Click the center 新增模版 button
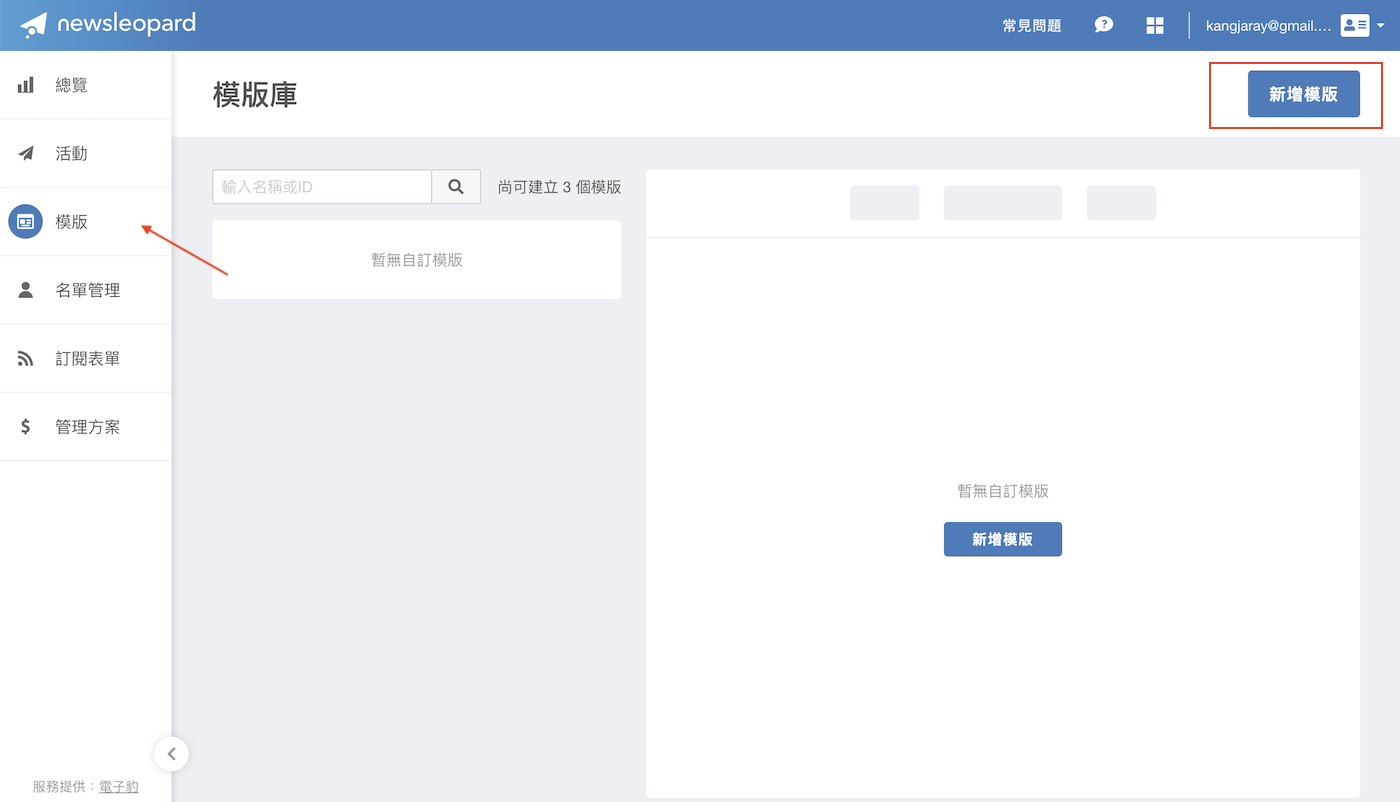Screen dimensions: 1400x802 1003,539
